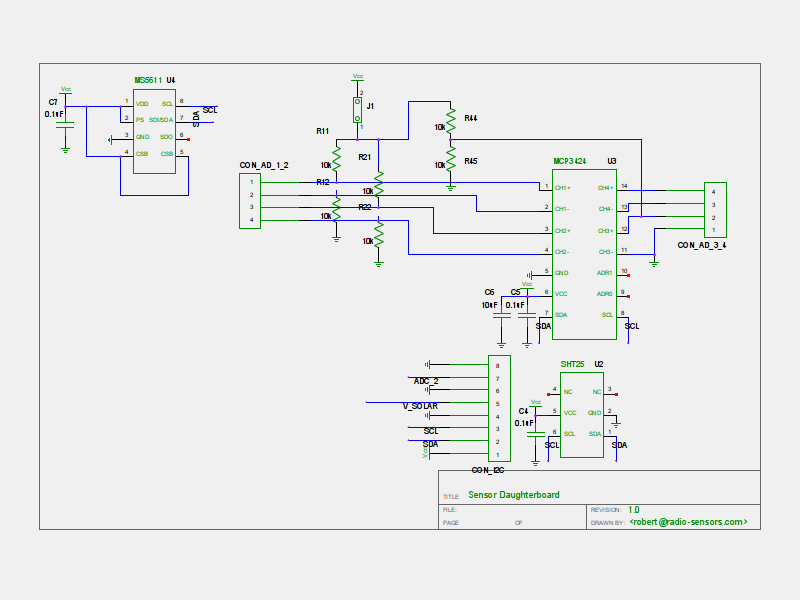Click the CON_I2C eight-pin connector
Image resolution: width=800 pixels, height=600 pixels.
(x=498, y=409)
